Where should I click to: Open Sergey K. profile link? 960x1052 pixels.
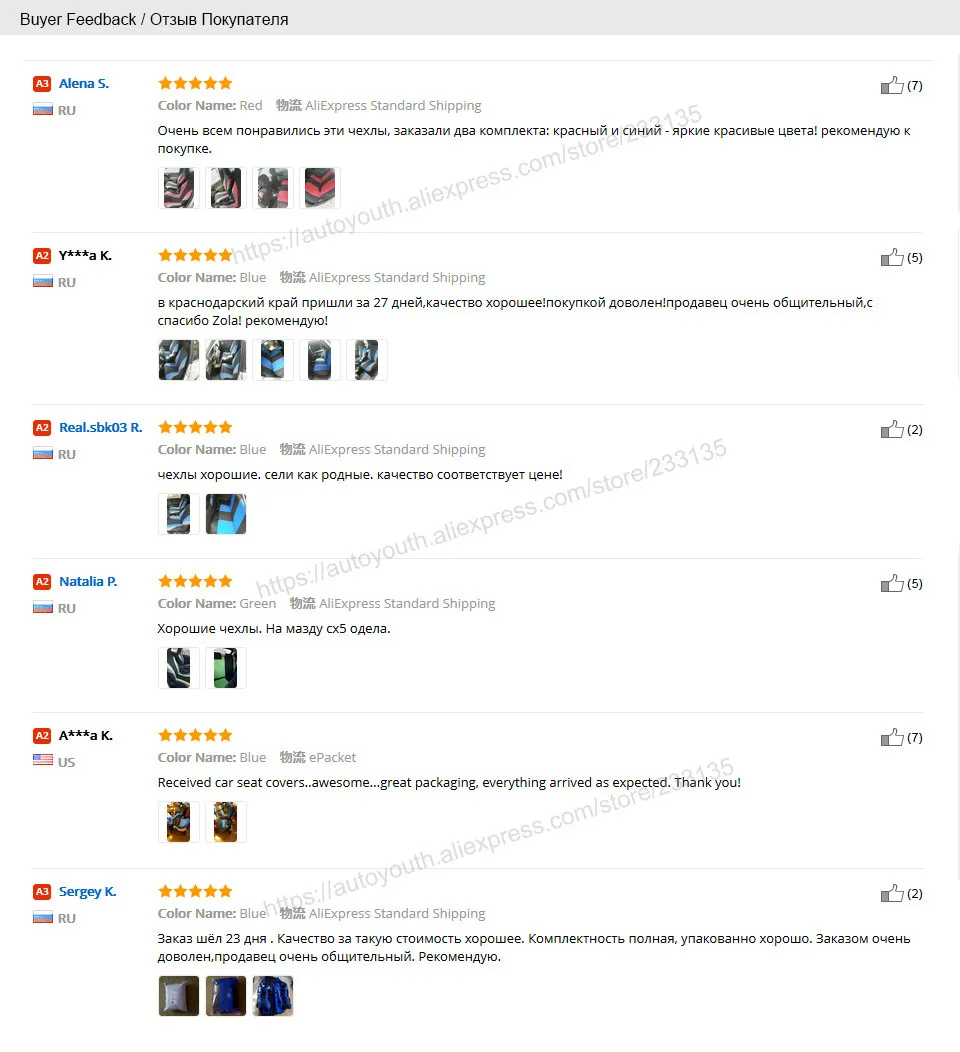pyautogui.click(x=87, y=892)
